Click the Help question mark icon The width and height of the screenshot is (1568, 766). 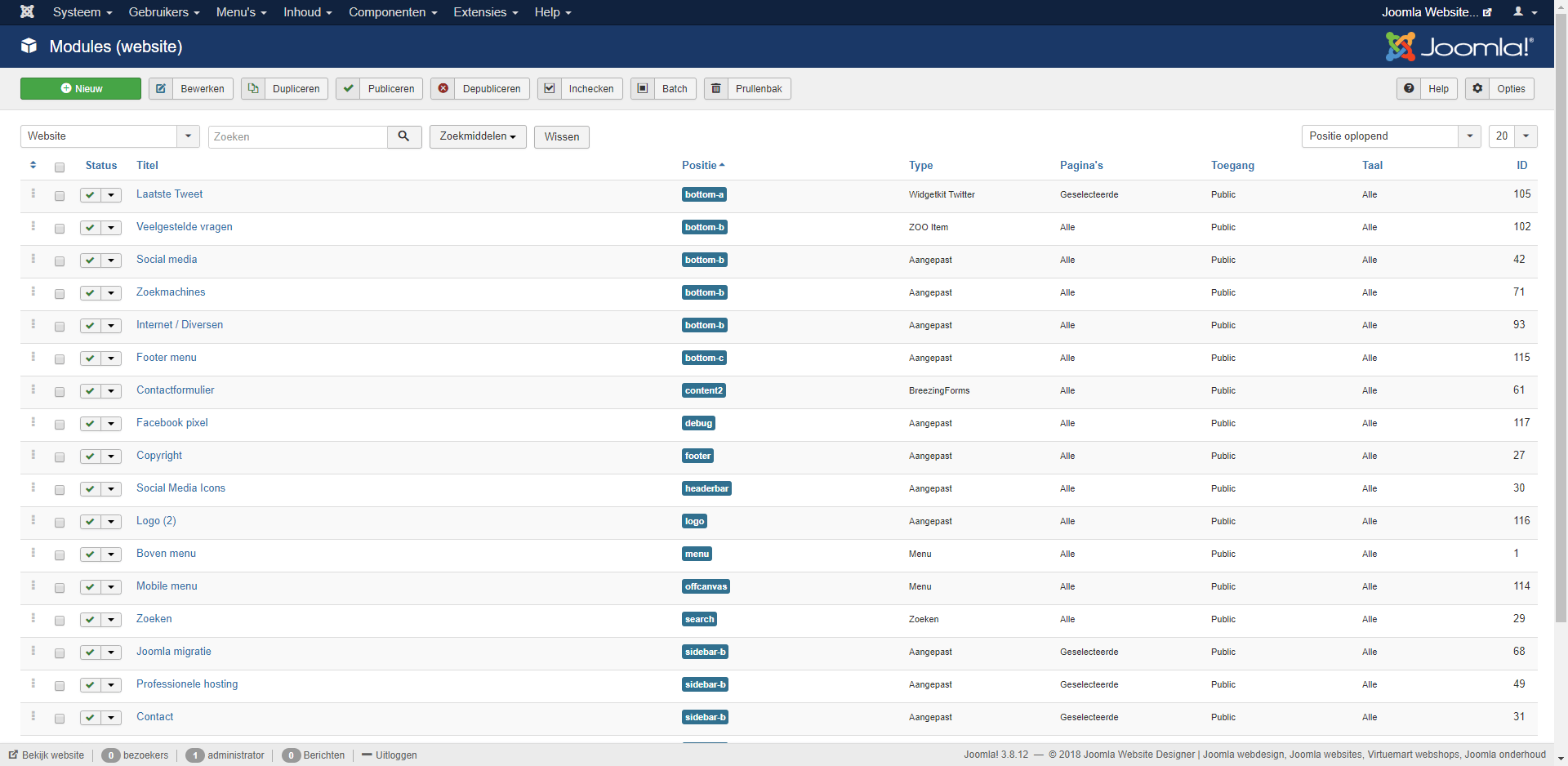coord(1408,88)
